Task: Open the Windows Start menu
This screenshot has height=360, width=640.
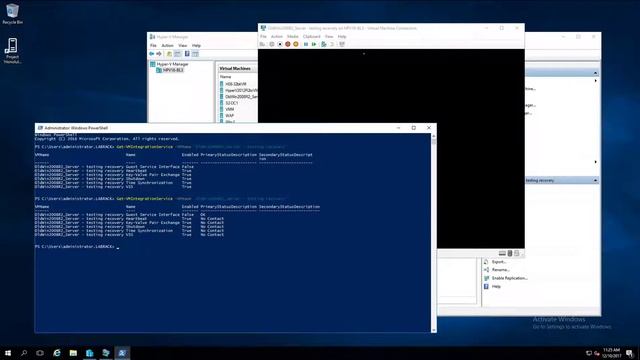Action: (8, 353)
